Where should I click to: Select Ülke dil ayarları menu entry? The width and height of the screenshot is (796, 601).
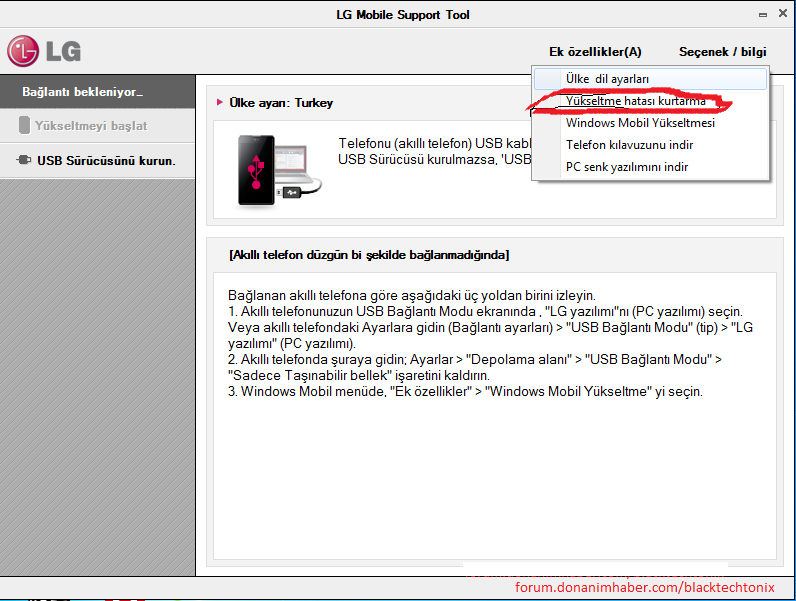pyautogui.click(x=650, y=79)
